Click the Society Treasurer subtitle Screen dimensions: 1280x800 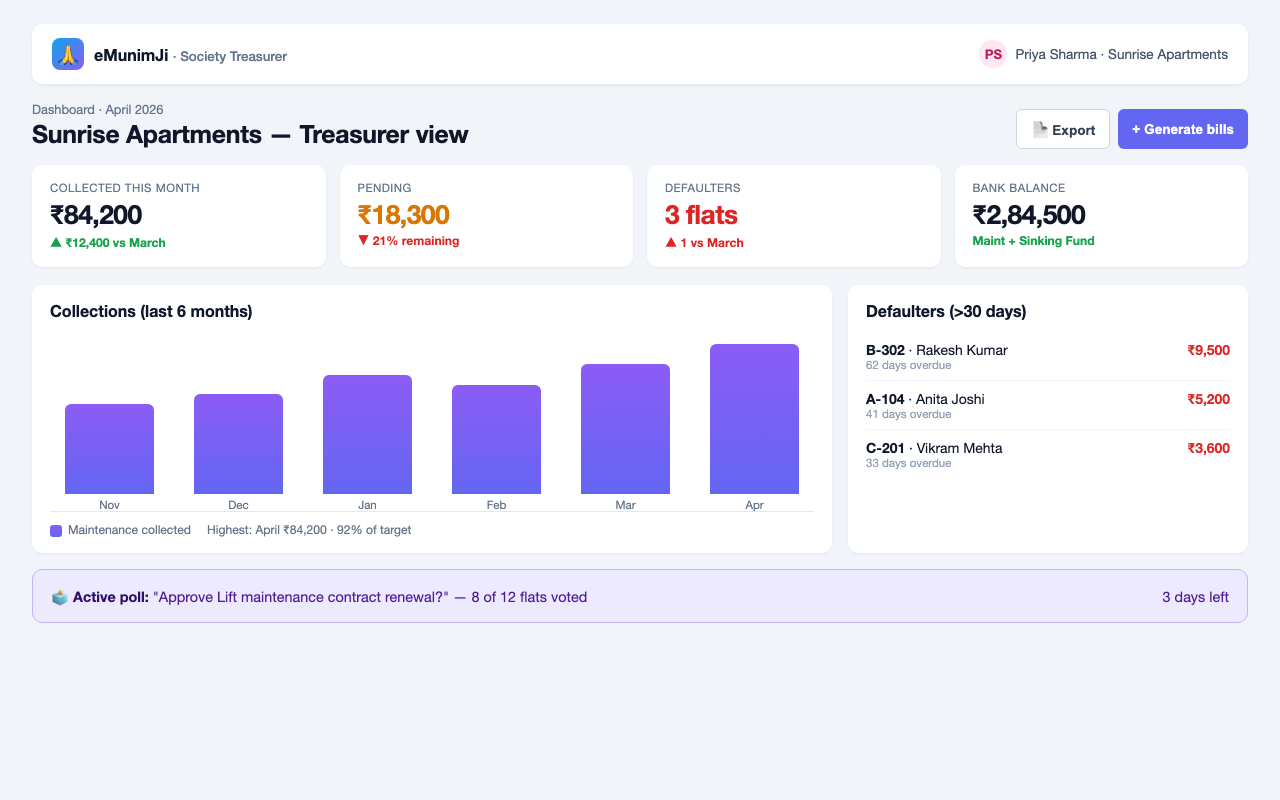(233, 57)
